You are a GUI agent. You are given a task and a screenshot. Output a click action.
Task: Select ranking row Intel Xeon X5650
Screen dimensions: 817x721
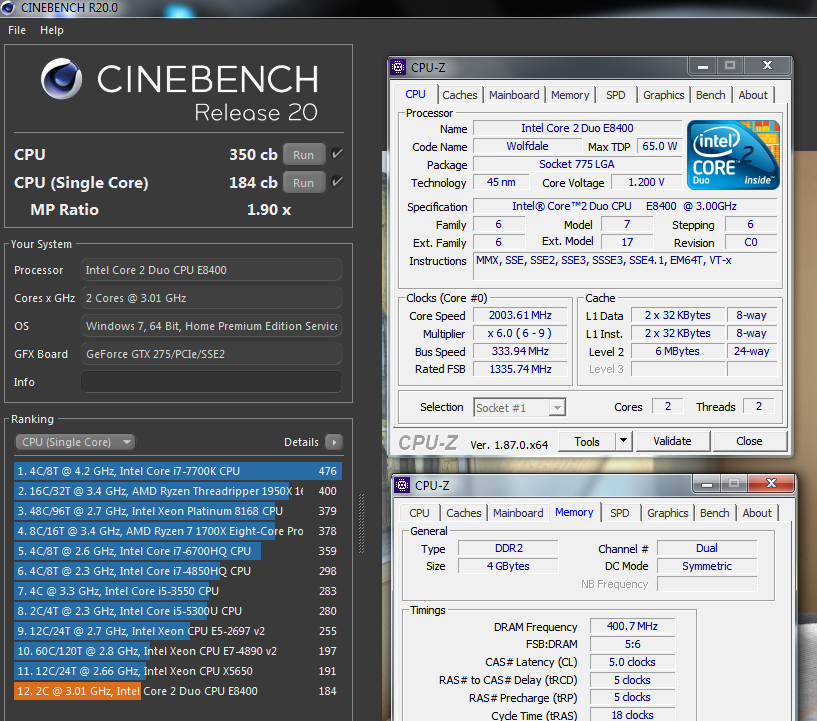(178, 671)
